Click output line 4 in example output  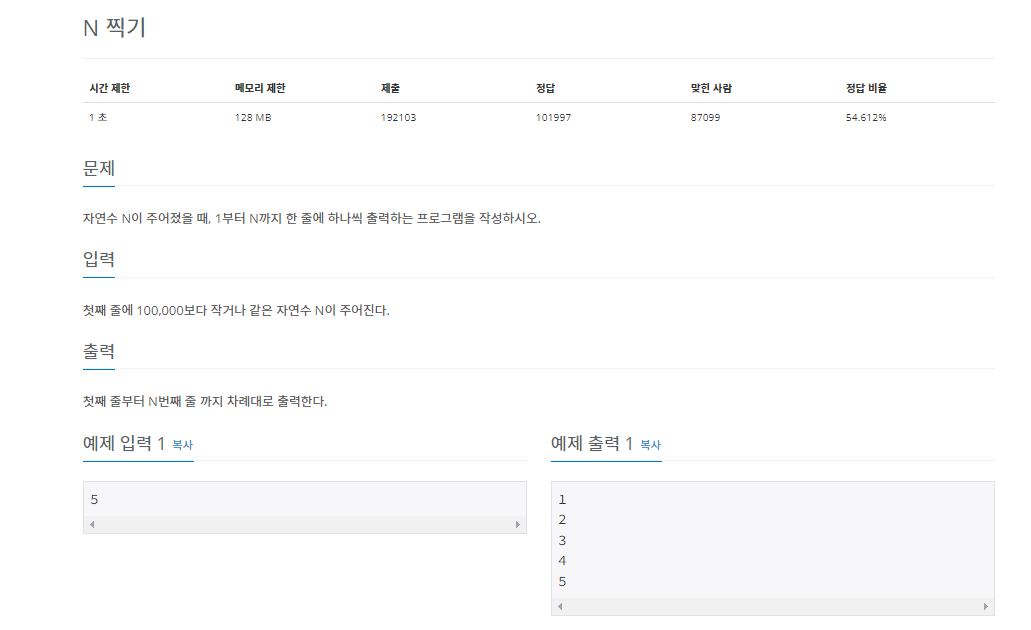click(x=562, y=561)
